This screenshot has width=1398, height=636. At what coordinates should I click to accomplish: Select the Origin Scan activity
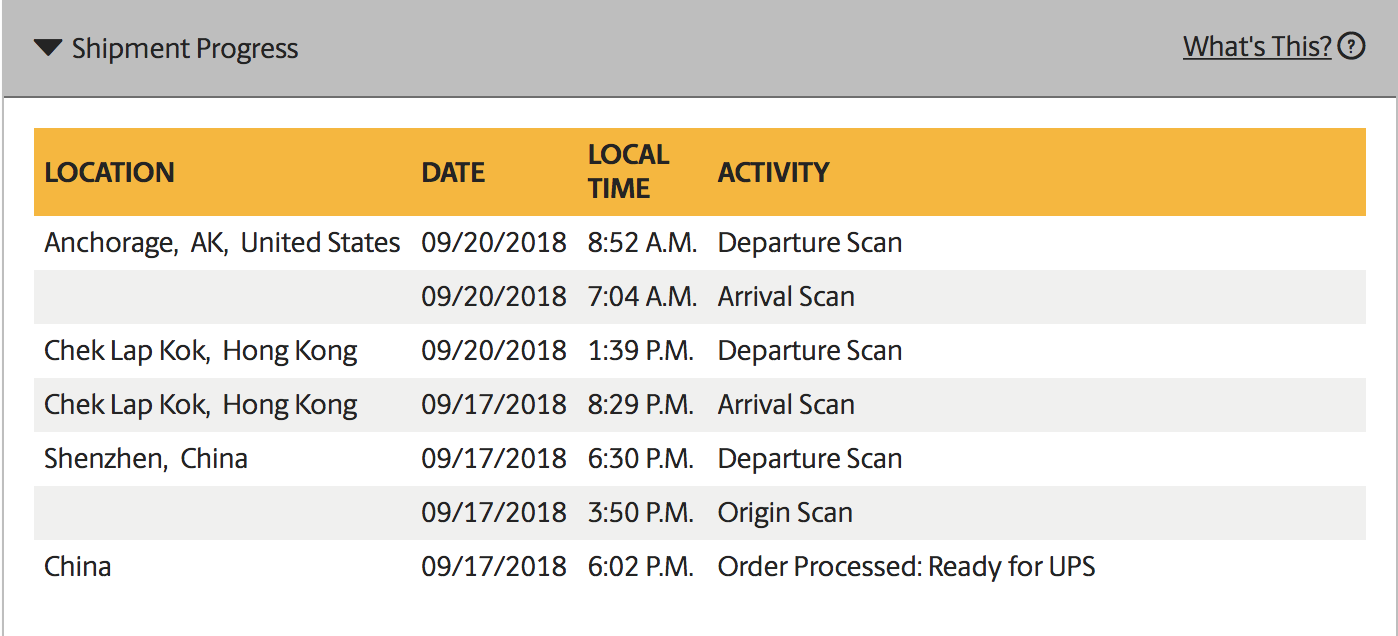coord(785,513)
